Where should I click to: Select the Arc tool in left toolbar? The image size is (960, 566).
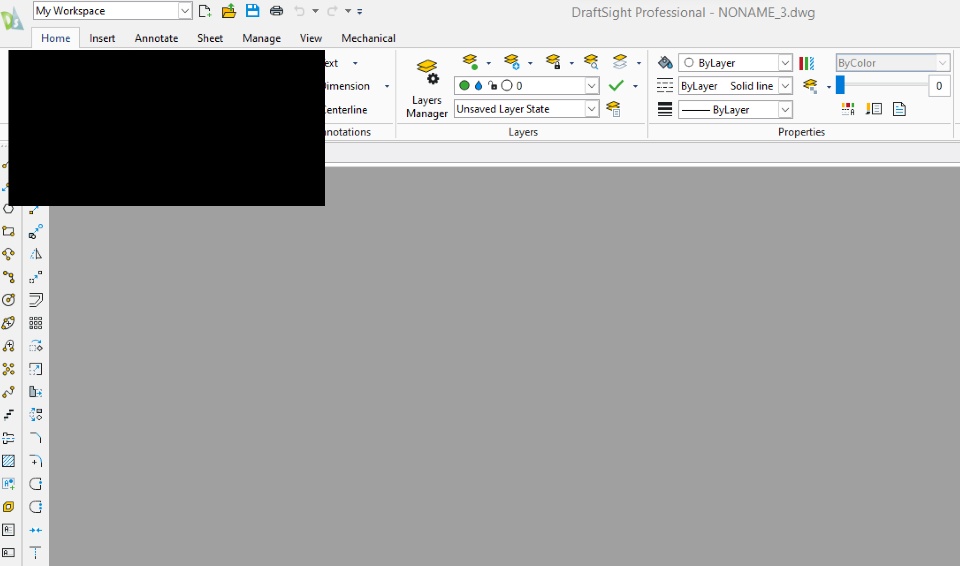click(x=9, y=254)
